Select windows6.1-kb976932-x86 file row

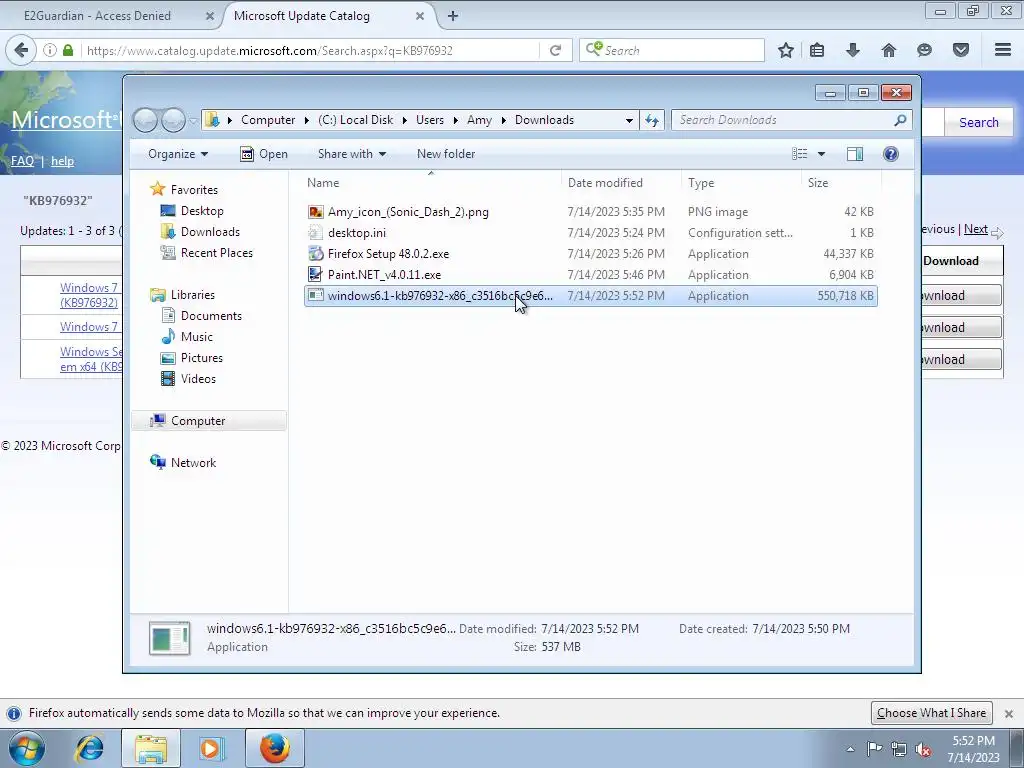pos(590,296)
